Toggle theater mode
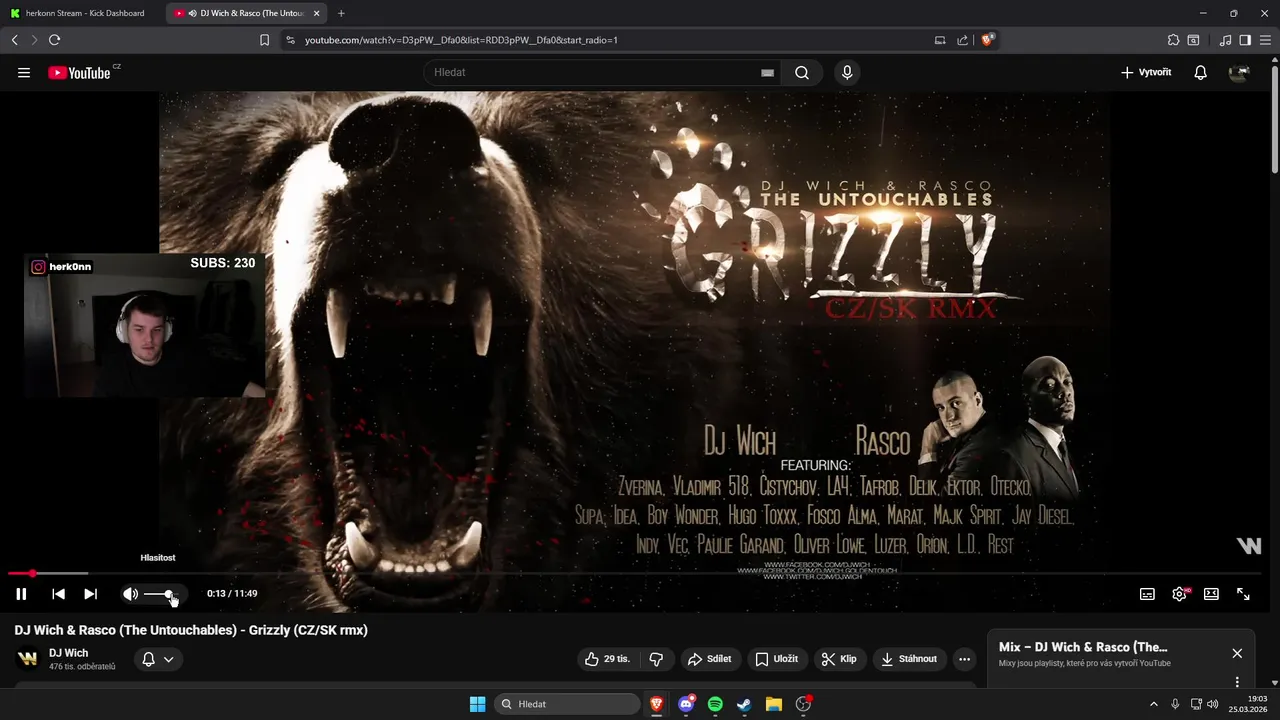This screenshot has width=1280, height=720. pyautogui.click(x=1211, y=594)
